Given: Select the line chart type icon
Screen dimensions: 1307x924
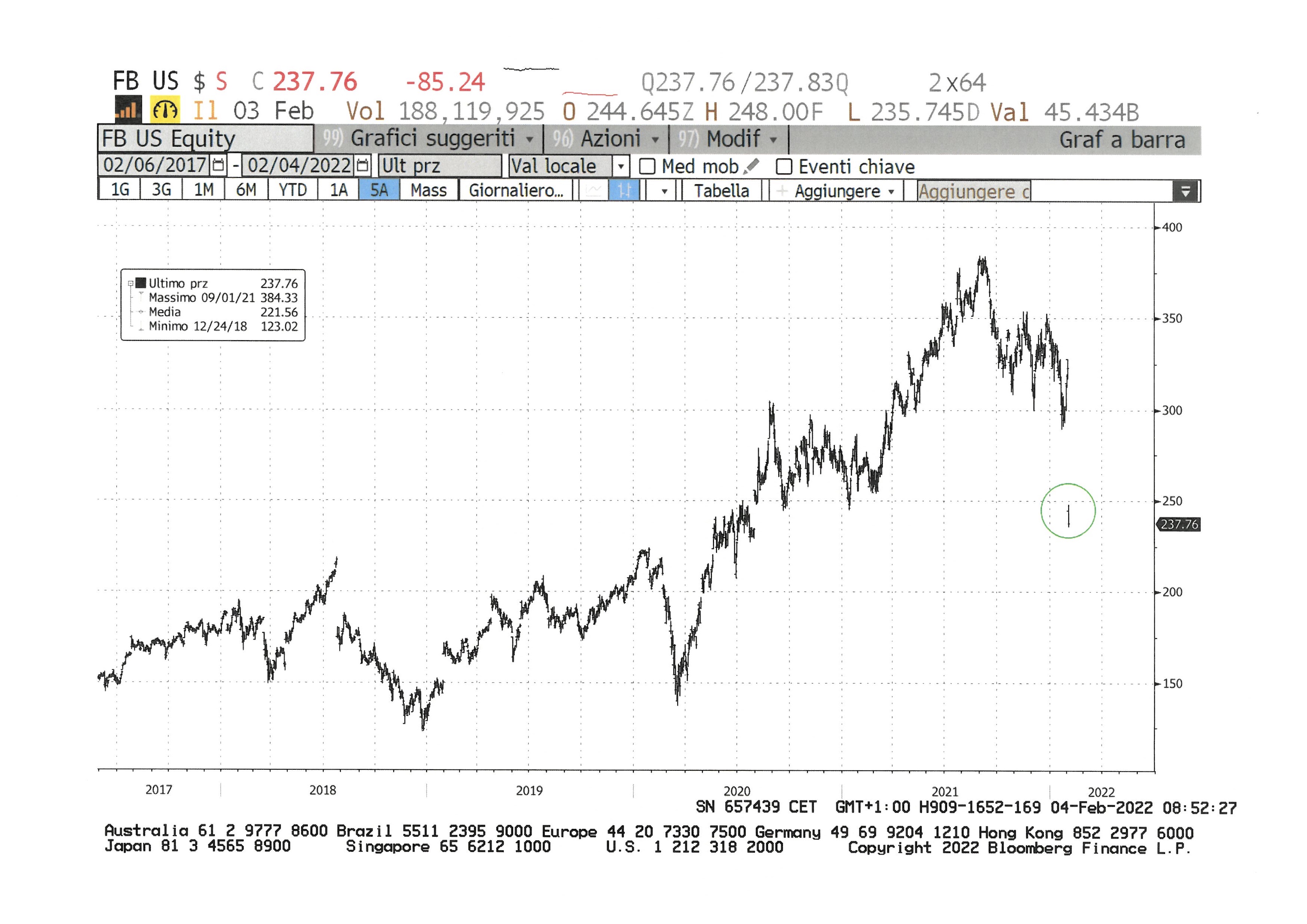Looking at the screenshot, I should 594,190.
